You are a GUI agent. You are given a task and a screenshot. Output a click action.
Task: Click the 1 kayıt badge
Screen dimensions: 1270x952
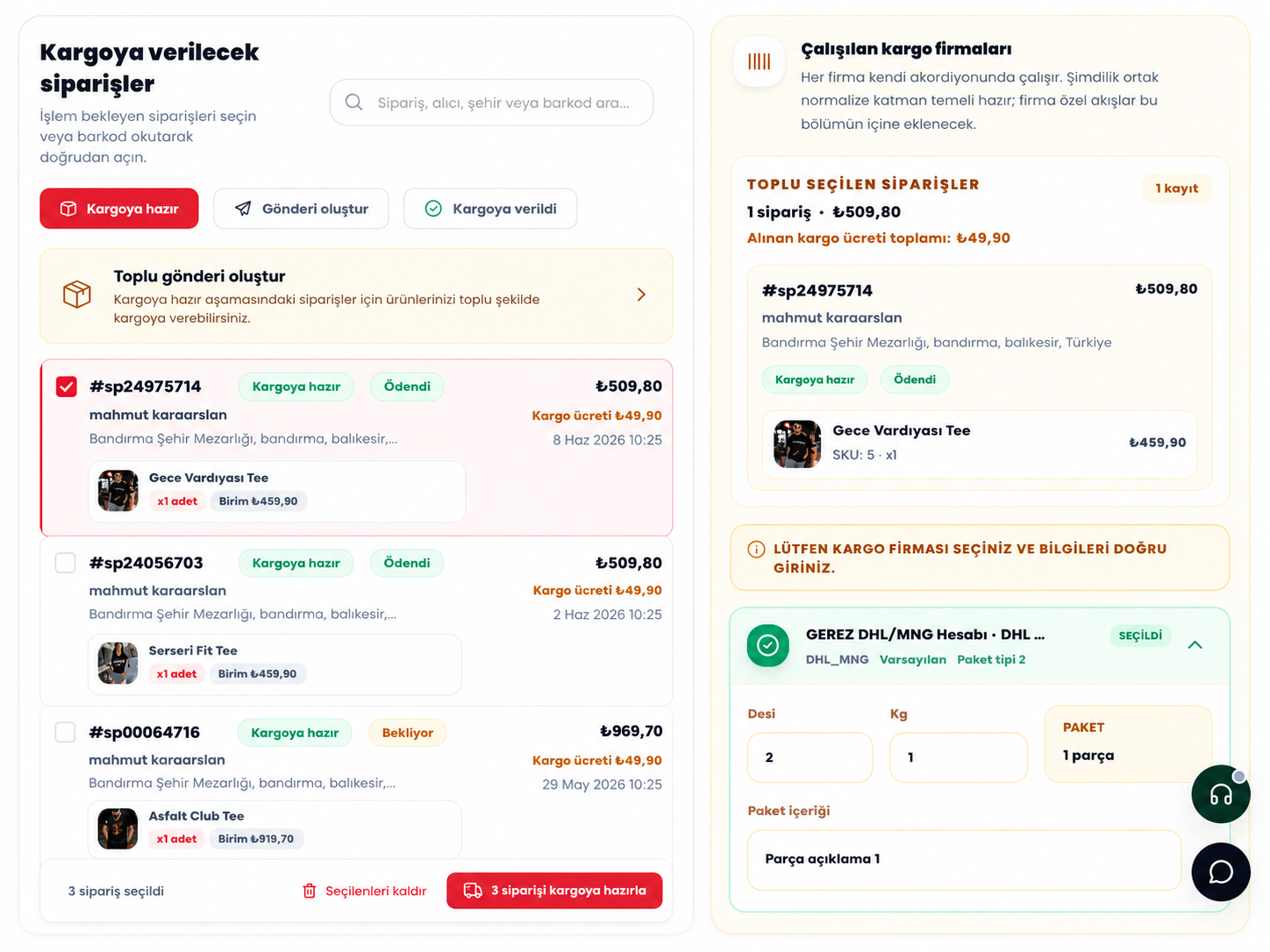coord(1176,188)
